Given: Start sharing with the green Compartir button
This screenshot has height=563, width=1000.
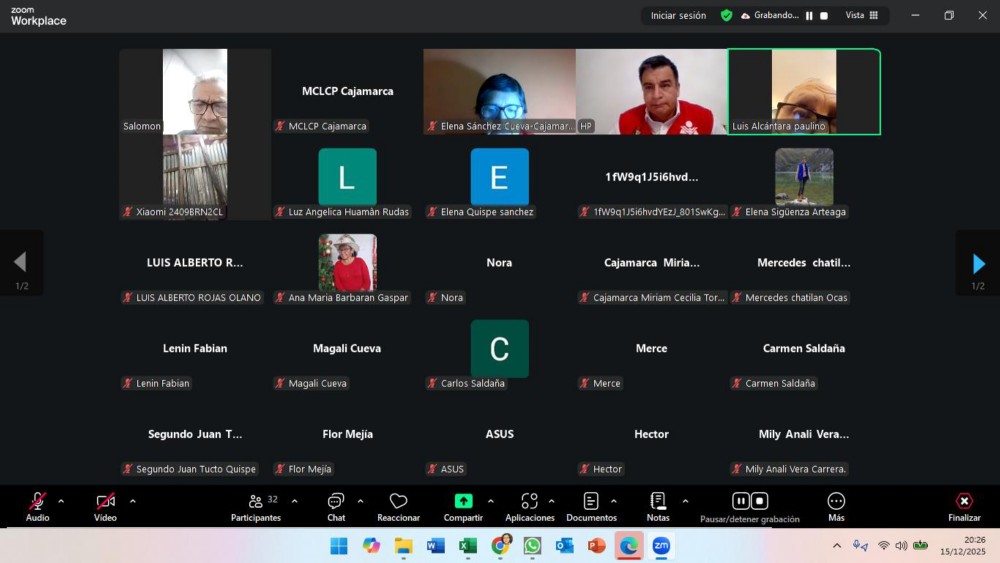Looking at the screenshot, I should tap(463, 501).
